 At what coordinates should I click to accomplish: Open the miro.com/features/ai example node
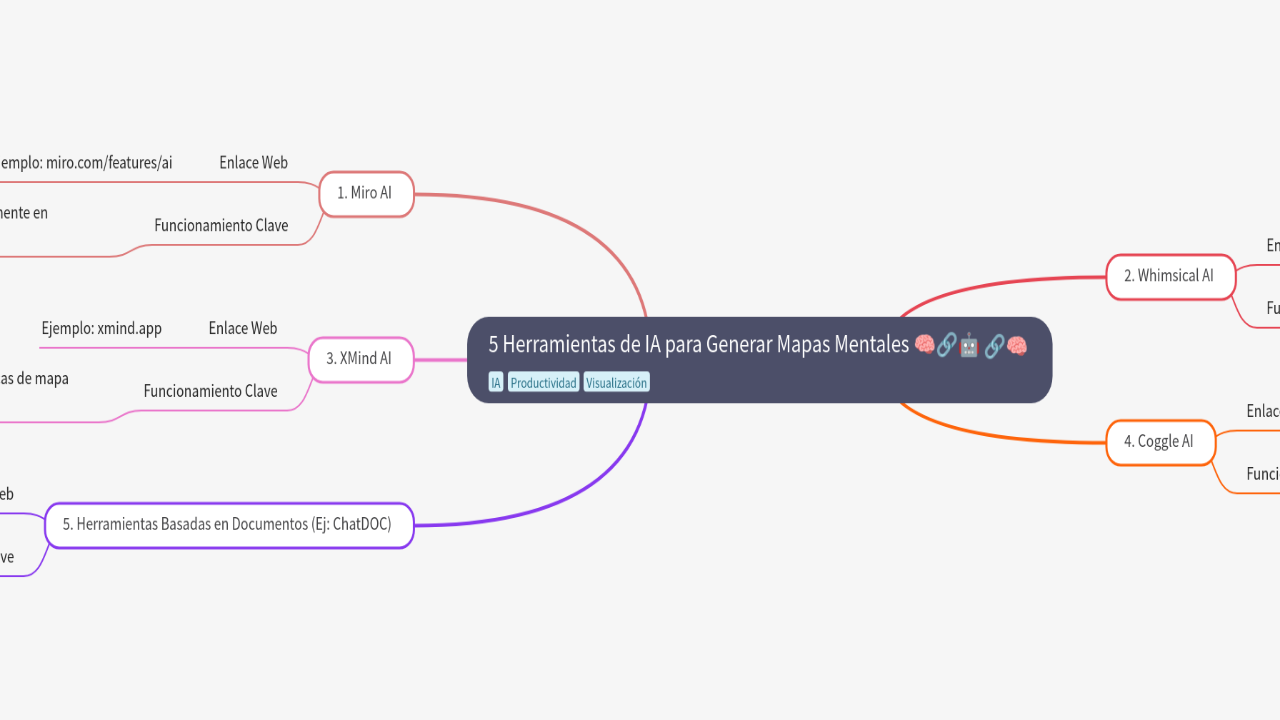(x=86, y=163)
